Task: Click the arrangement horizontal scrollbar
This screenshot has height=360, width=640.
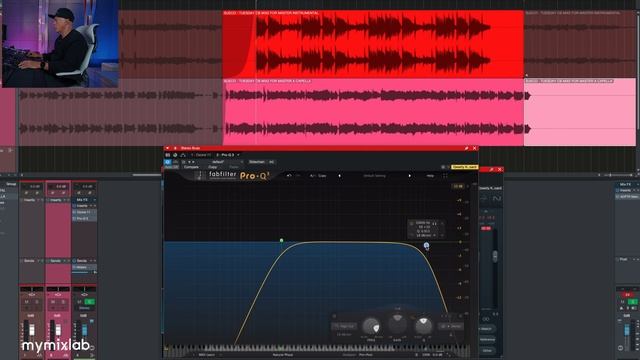Action: [x=147, y=175]
